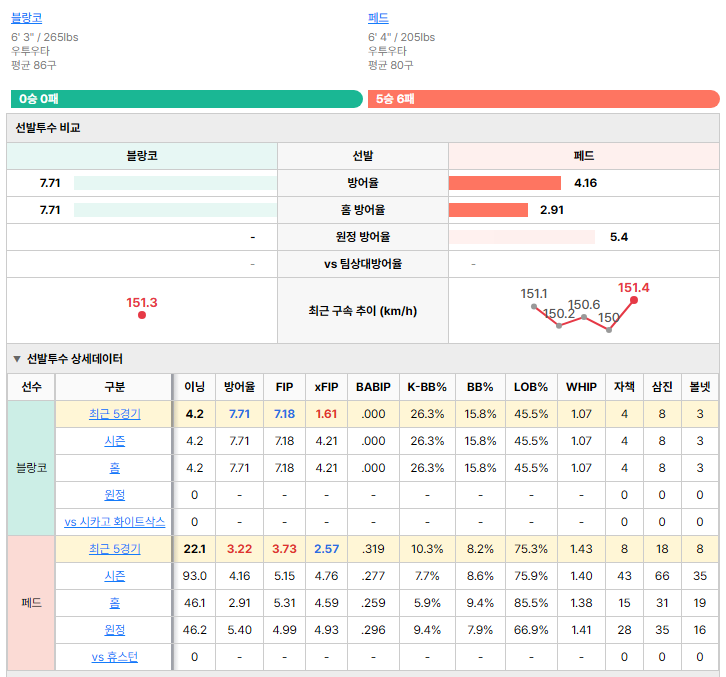Click 페드's 방어율 4.16 bar

(x=505, y=183)
